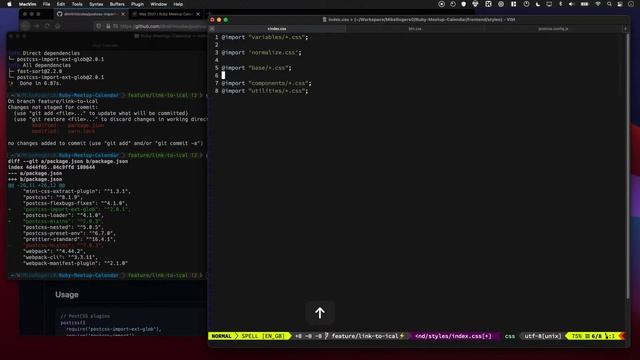Open the Help menu
Image resolution: width=640 pixels, height=360 pixels.
click(178, 4)
